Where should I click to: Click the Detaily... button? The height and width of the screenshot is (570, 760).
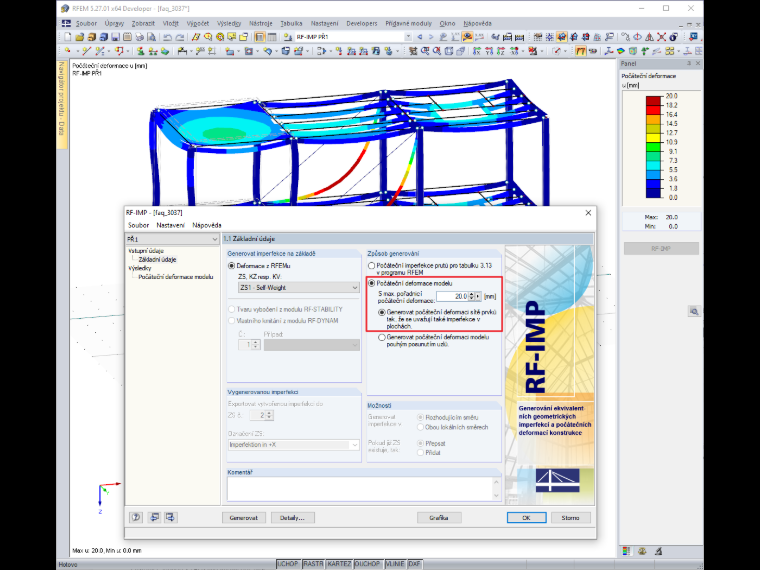[x=293, y=518]
